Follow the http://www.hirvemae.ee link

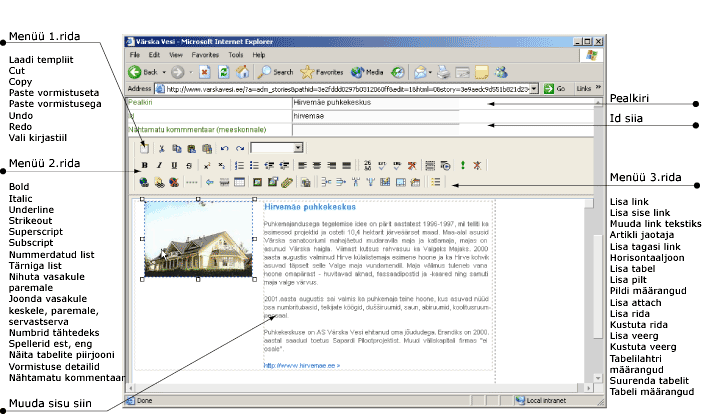click(x=301, y=366)
